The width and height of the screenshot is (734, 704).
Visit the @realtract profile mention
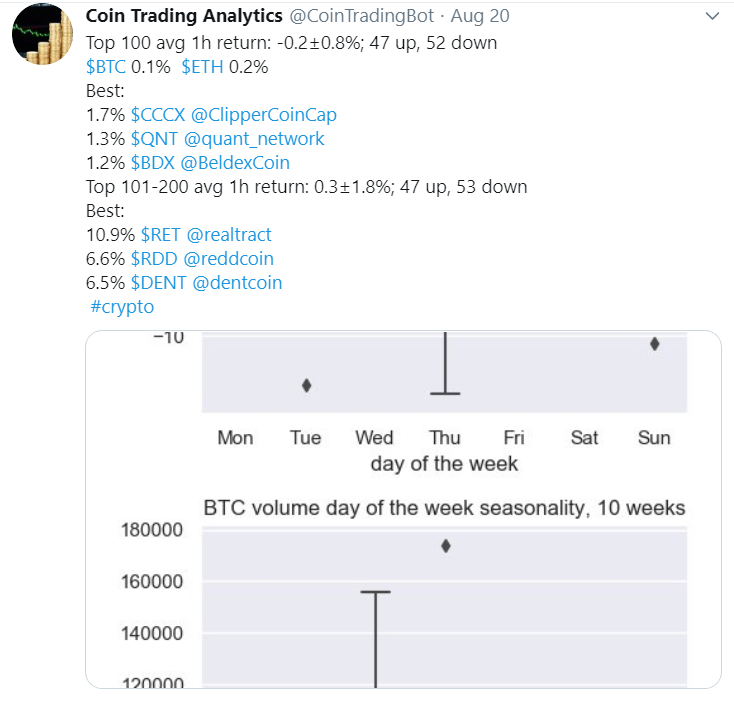point(229,235)
